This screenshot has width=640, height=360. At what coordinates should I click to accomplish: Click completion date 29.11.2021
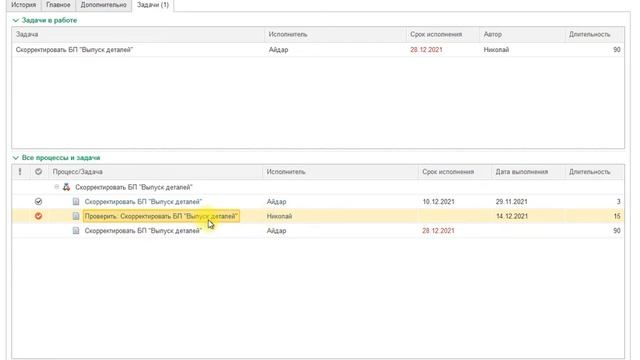(511, 202)
